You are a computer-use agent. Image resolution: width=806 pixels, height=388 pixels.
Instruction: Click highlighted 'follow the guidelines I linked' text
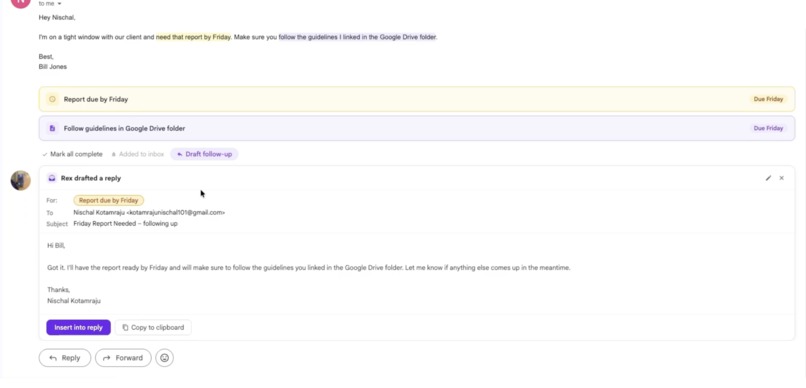(357, 37)
